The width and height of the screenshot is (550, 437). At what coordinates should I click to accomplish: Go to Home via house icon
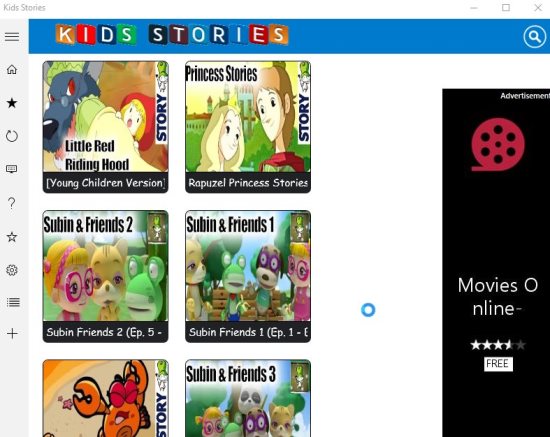pyautogui.click(x=12, y=69)
